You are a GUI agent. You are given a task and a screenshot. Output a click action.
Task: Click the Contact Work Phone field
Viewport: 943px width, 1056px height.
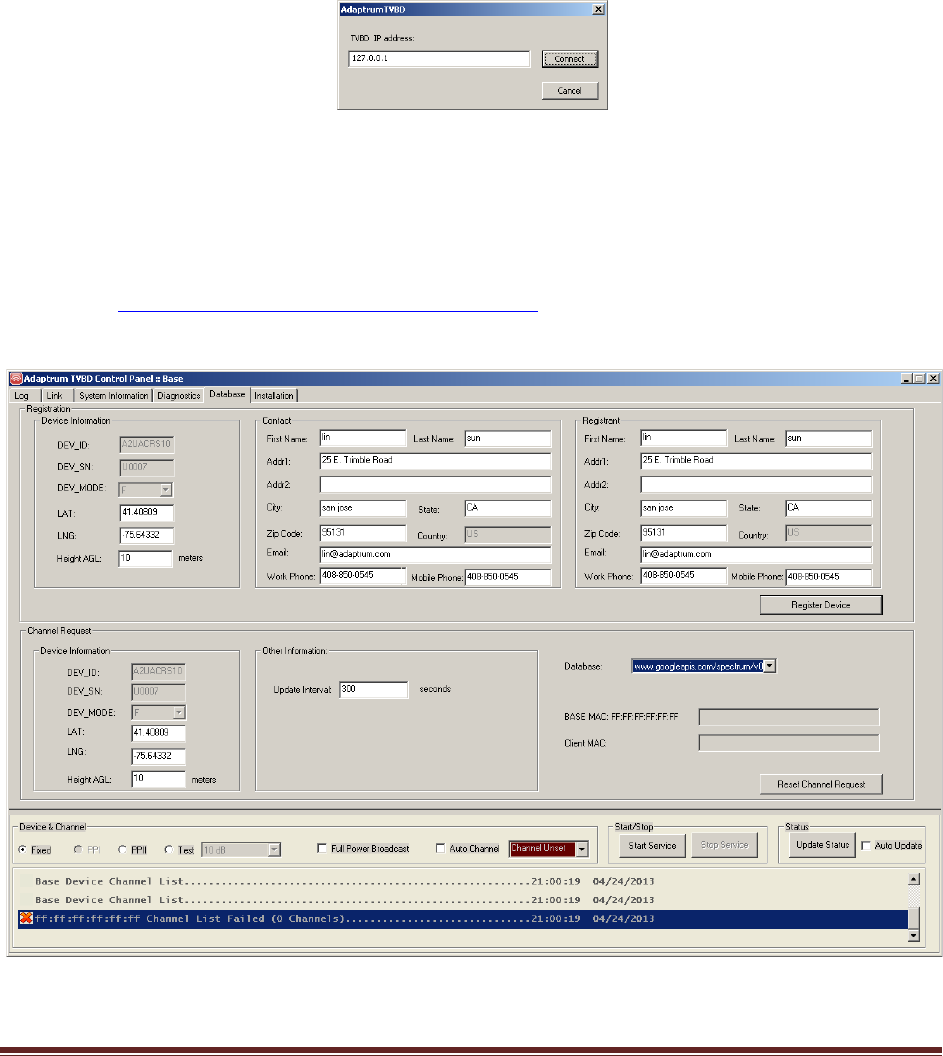(362, 576)
